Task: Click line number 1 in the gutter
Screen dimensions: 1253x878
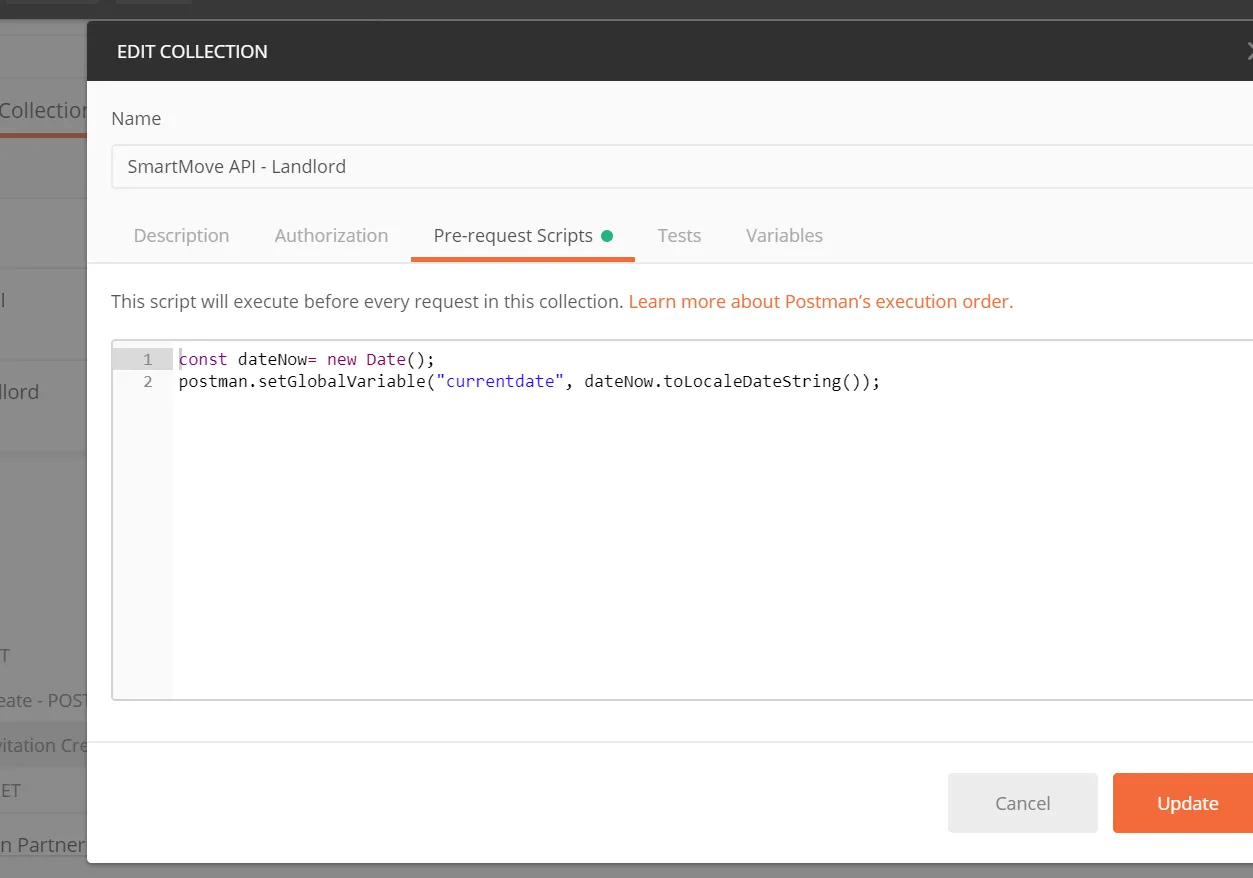Action: point(147,359)
